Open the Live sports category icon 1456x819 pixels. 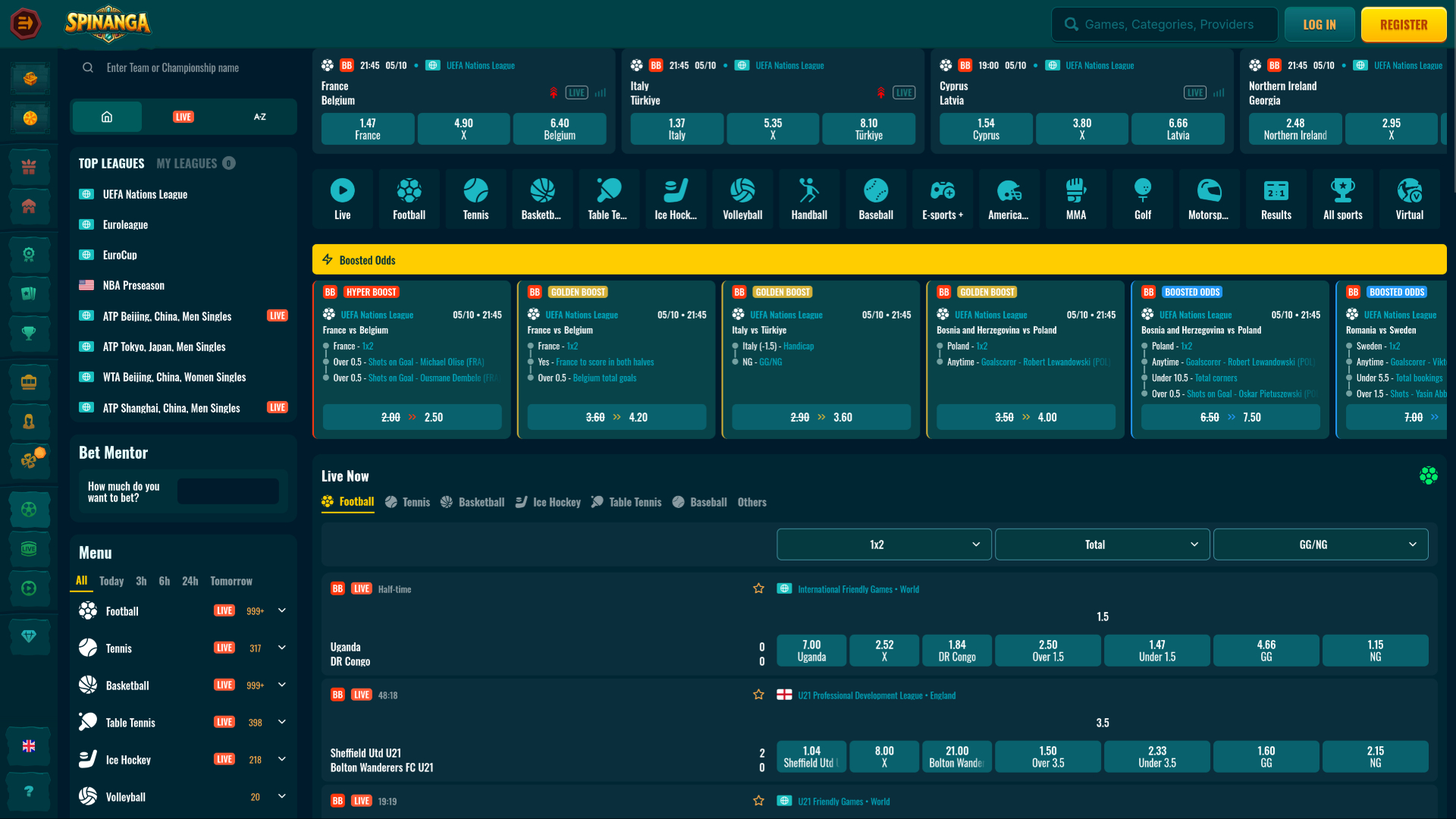pos(343,199)
